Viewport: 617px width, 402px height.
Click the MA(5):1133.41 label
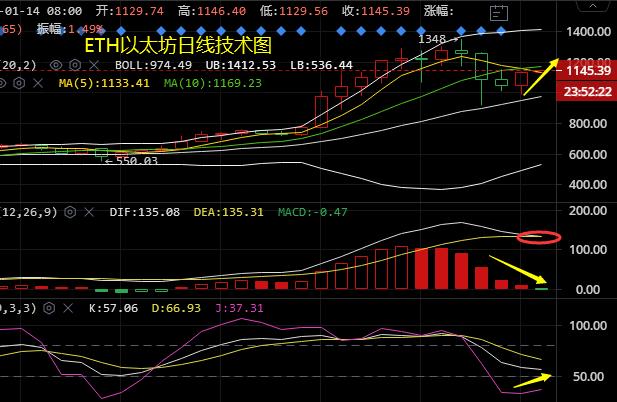tap(104, 83)
